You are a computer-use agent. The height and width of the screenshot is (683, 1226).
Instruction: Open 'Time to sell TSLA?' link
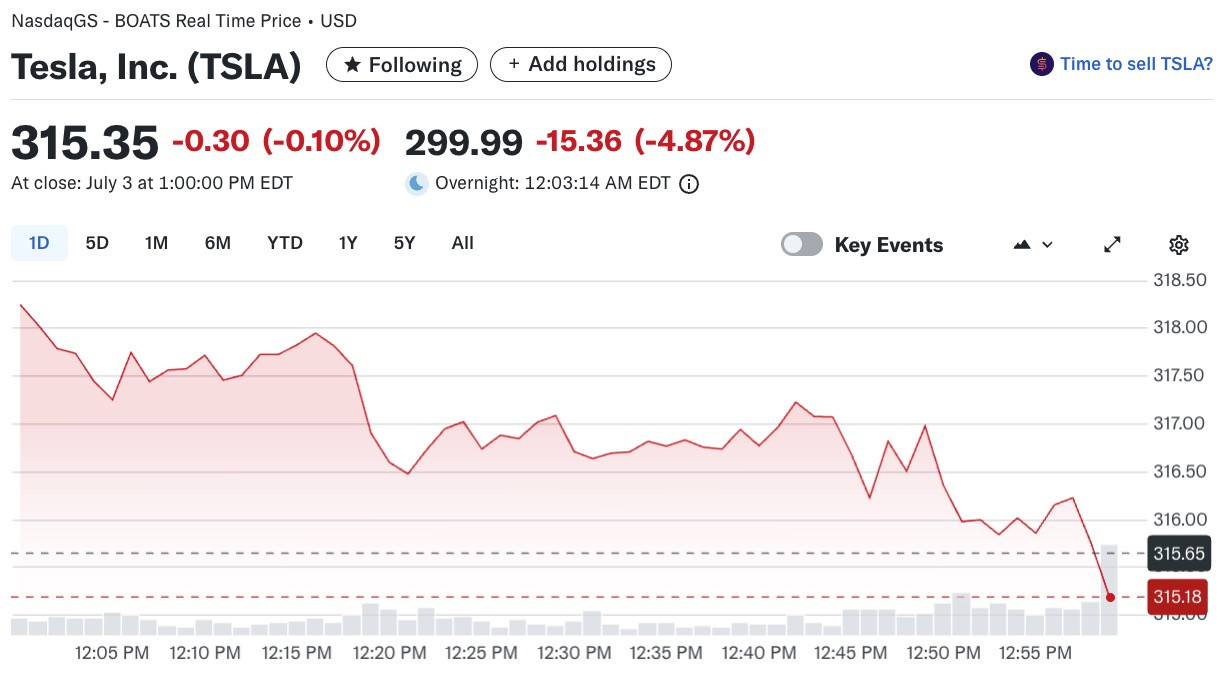point(1136,64)
